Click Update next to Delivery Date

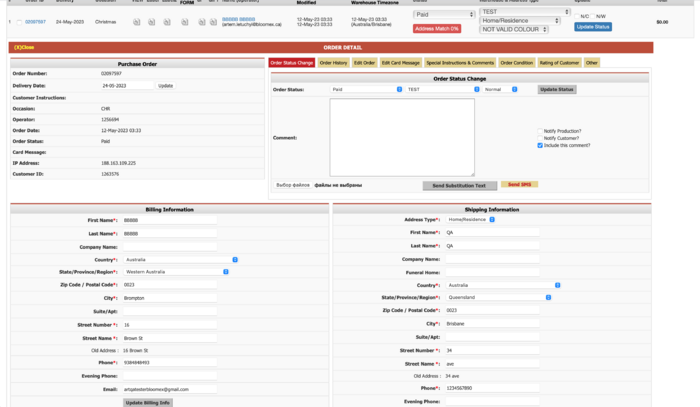[165, 86]
